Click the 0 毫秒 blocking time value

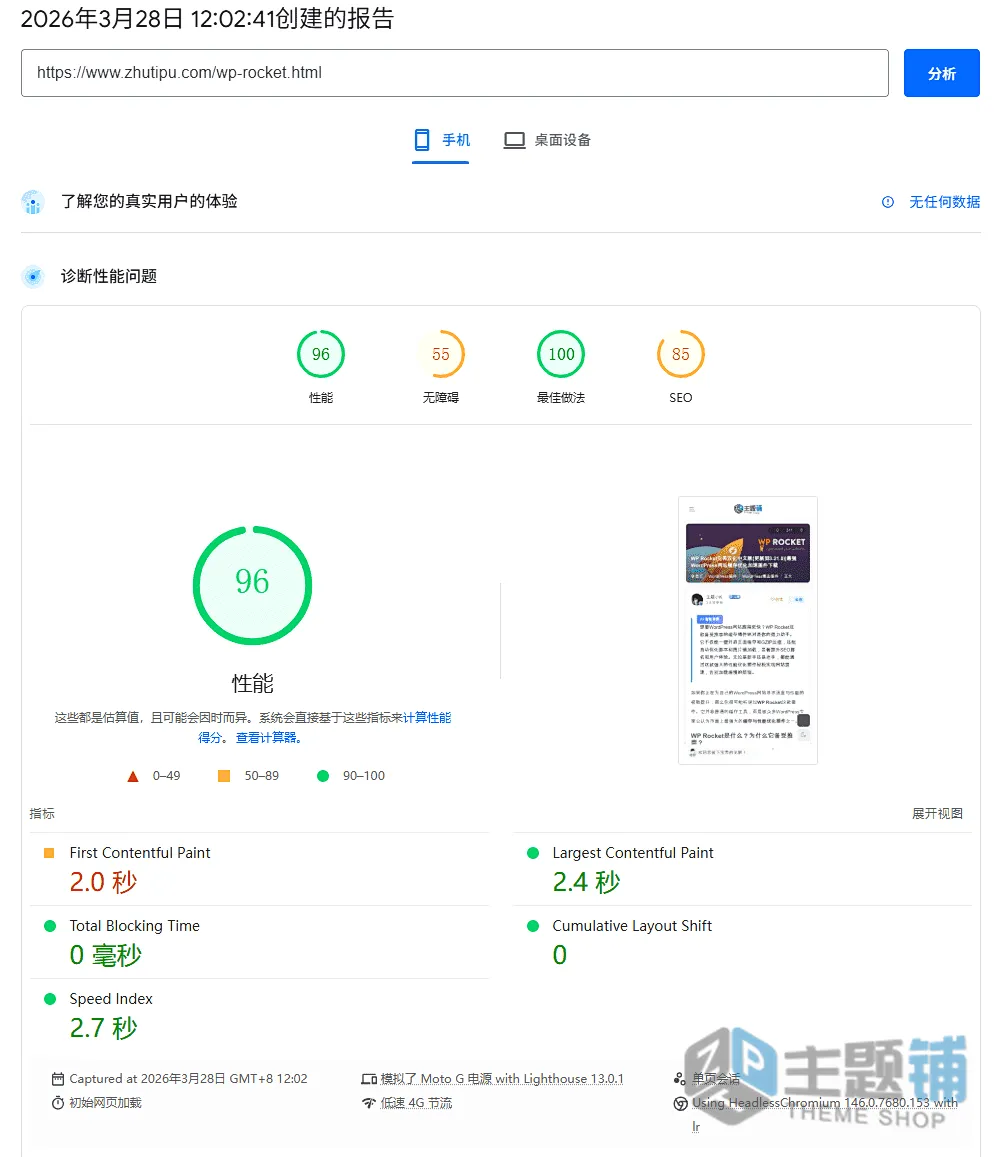pos(106,955)
